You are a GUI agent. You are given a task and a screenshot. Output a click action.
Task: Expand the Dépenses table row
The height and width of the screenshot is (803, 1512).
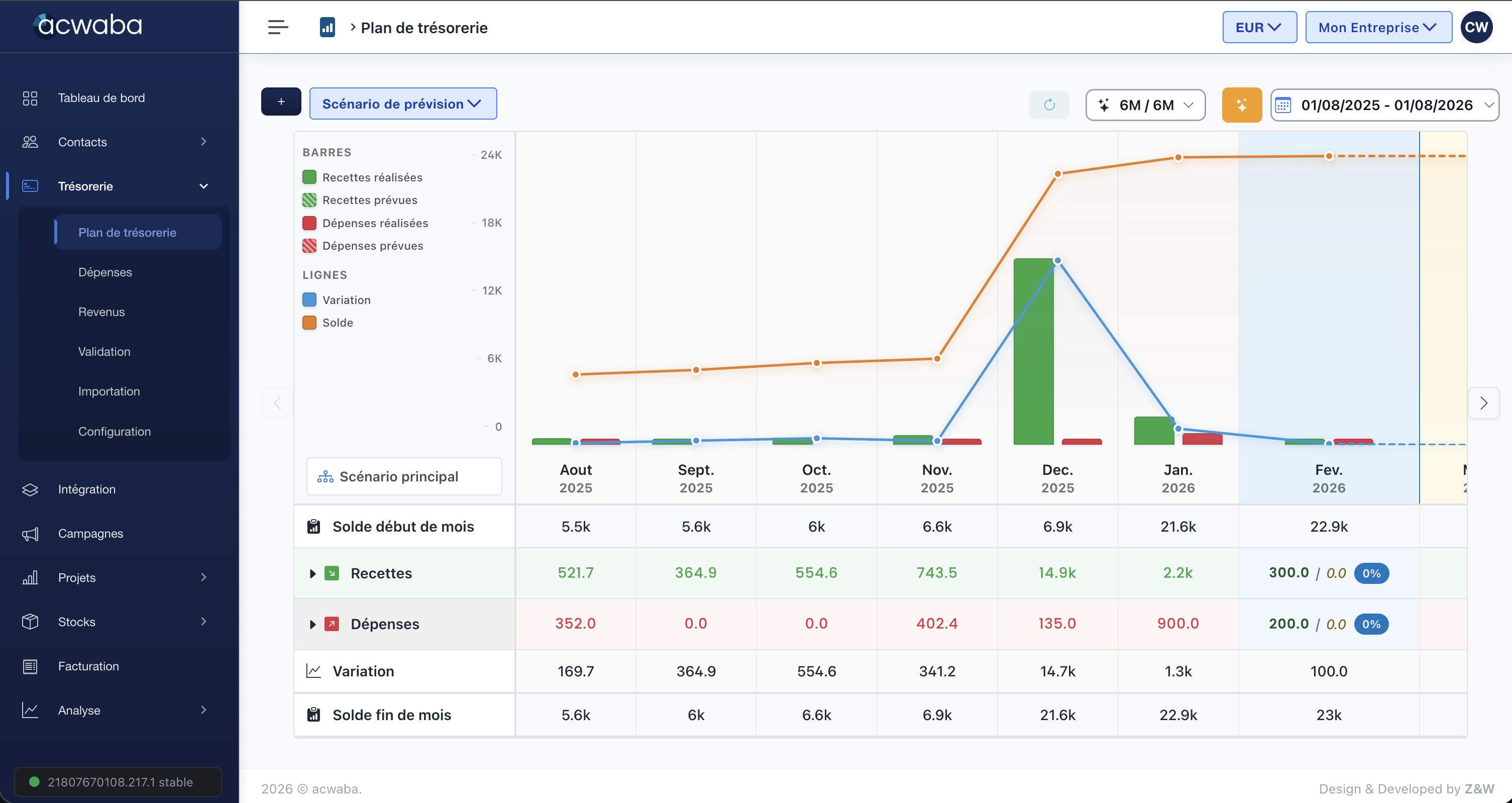pyautogui.click(x=312, y=624)
